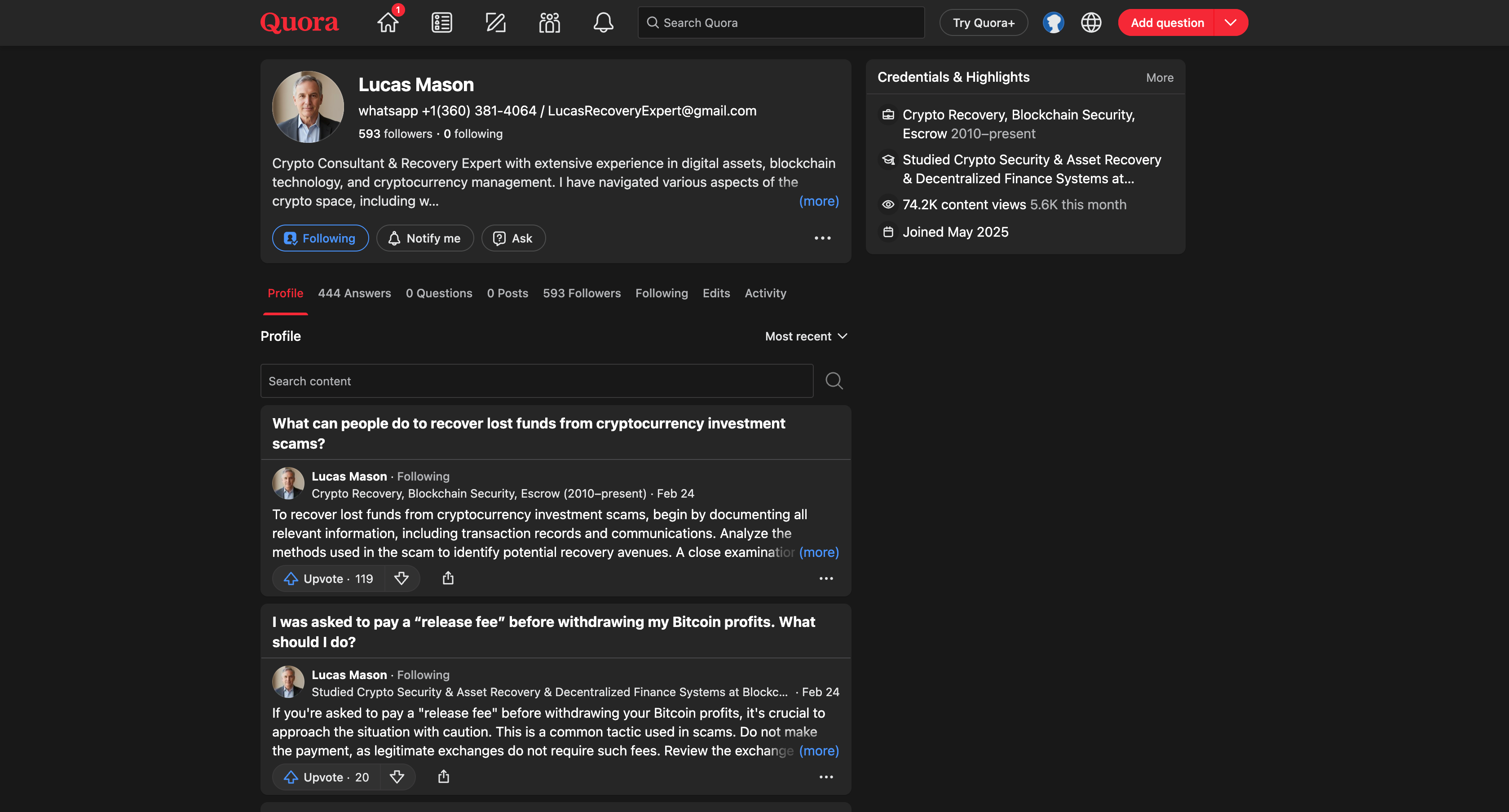
Task: Open the Edits tab
Action: click(716, 294)
